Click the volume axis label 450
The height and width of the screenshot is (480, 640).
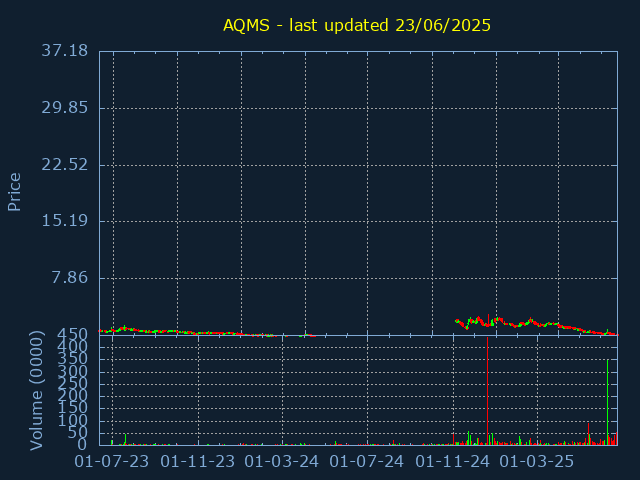pos(72,335)
